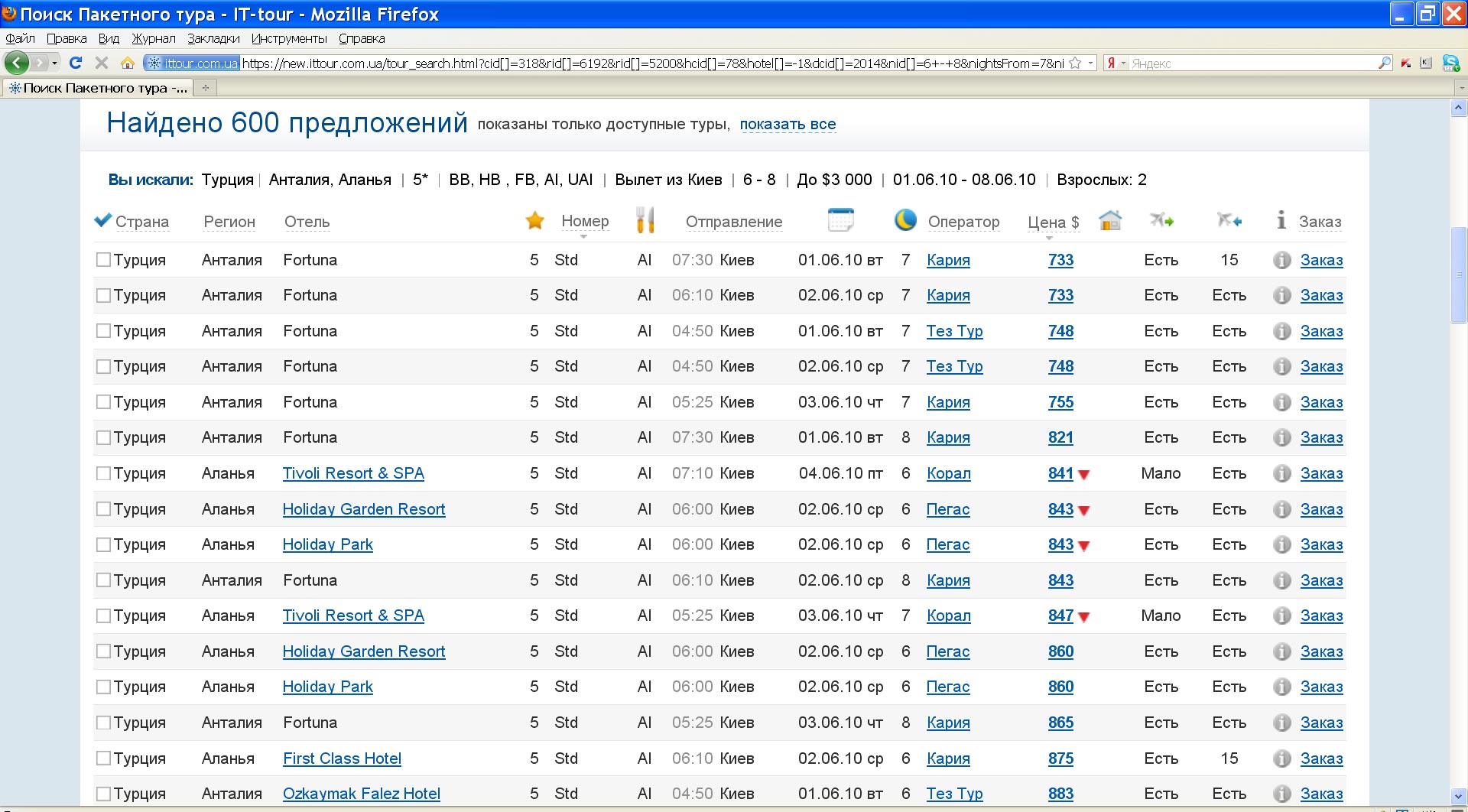Open the Файл menu

tap(20, 38)
